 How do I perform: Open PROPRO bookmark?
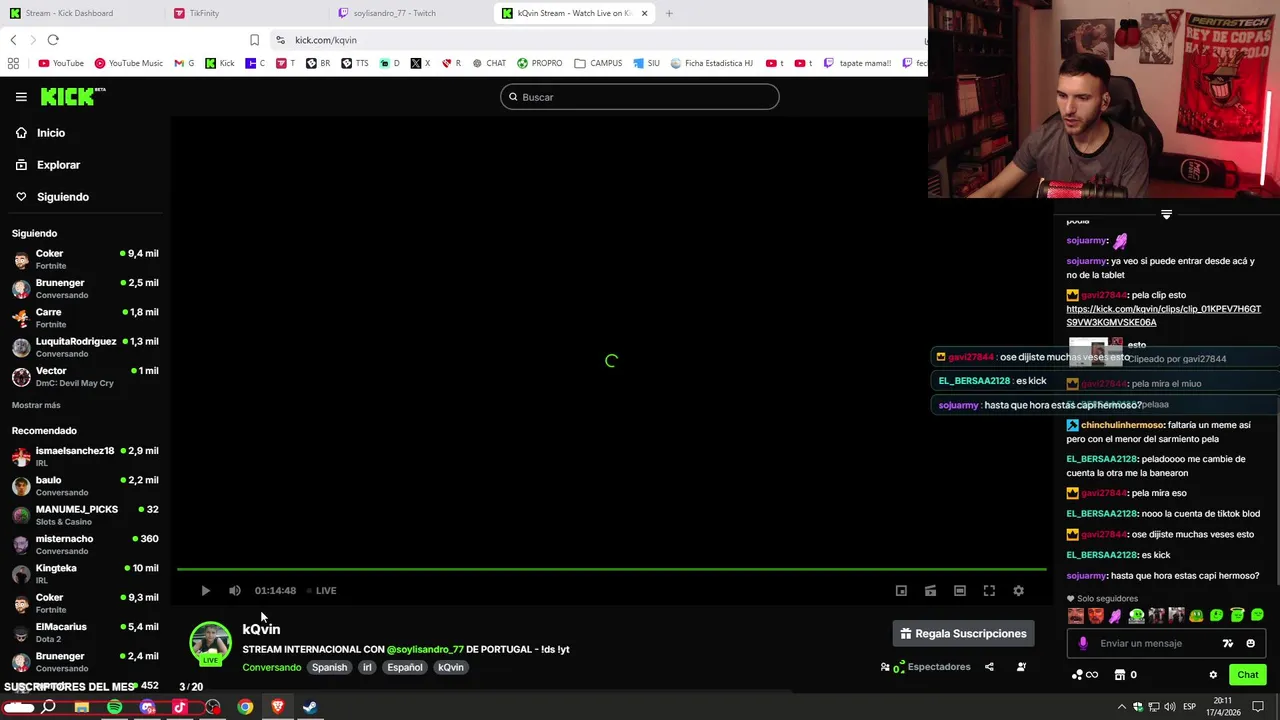tap(539, 63)
